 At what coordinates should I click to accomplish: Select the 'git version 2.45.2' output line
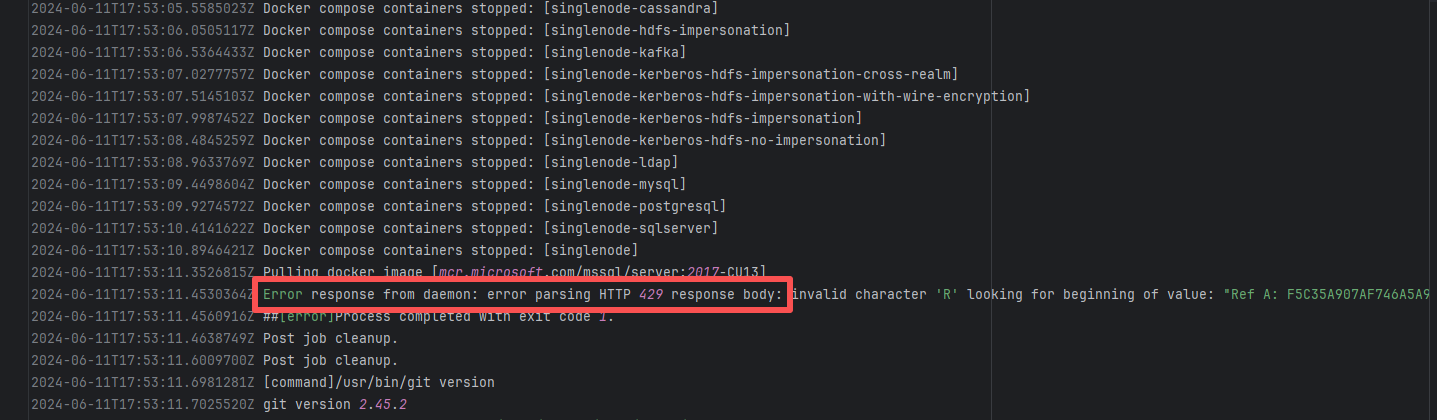point(334,404)
